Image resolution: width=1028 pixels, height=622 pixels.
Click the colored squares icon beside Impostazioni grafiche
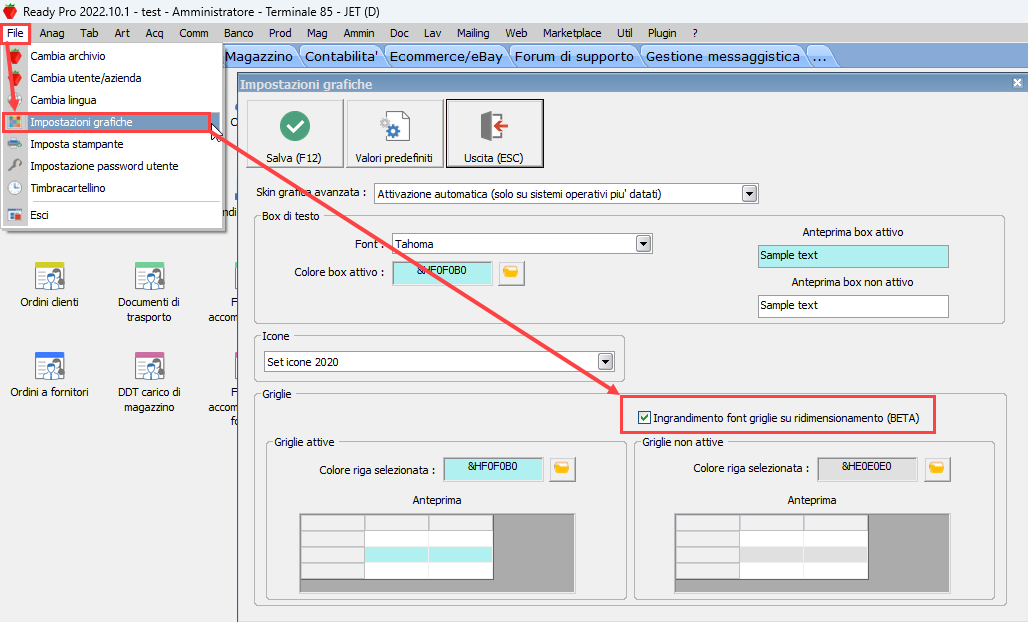click(x=15, y=122)
